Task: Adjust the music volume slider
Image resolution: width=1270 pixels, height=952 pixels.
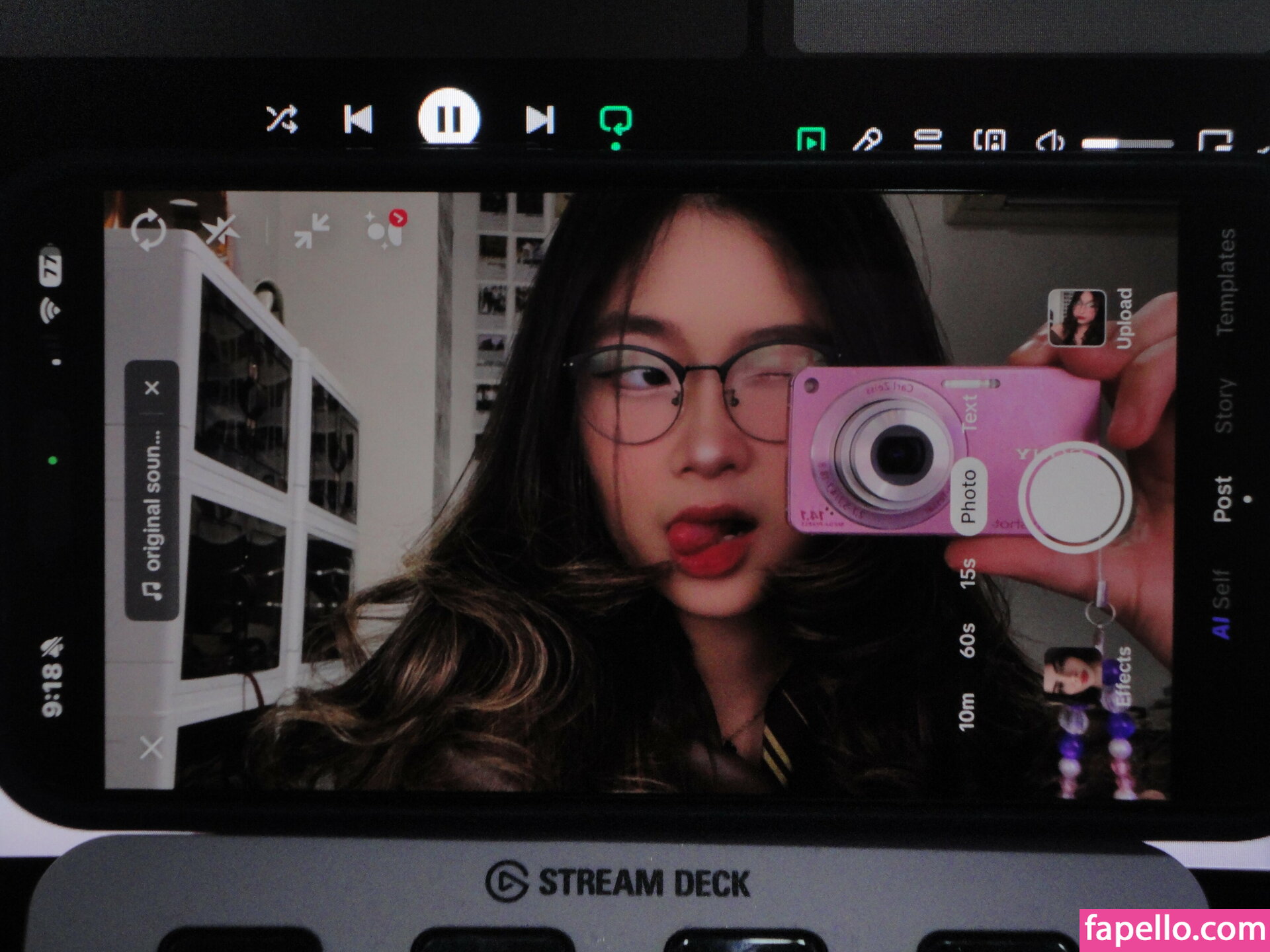Action: [1127, 143]
